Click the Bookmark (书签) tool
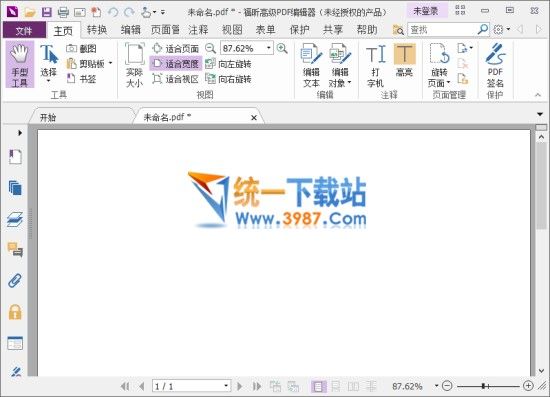This screenshot has width=550, height=397. click(81, 79)
